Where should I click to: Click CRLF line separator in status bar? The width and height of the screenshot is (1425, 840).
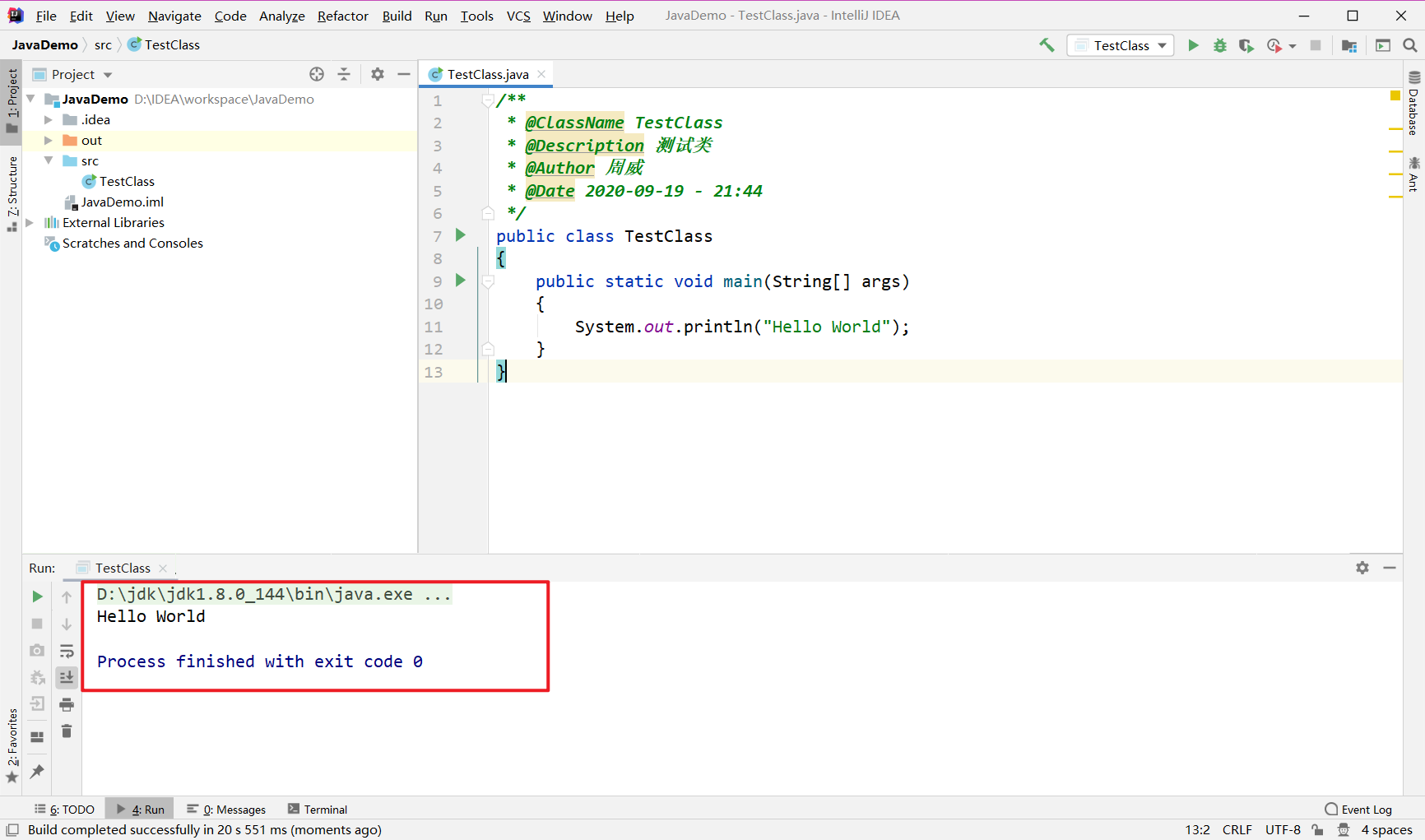click(x=1237, y=830)
